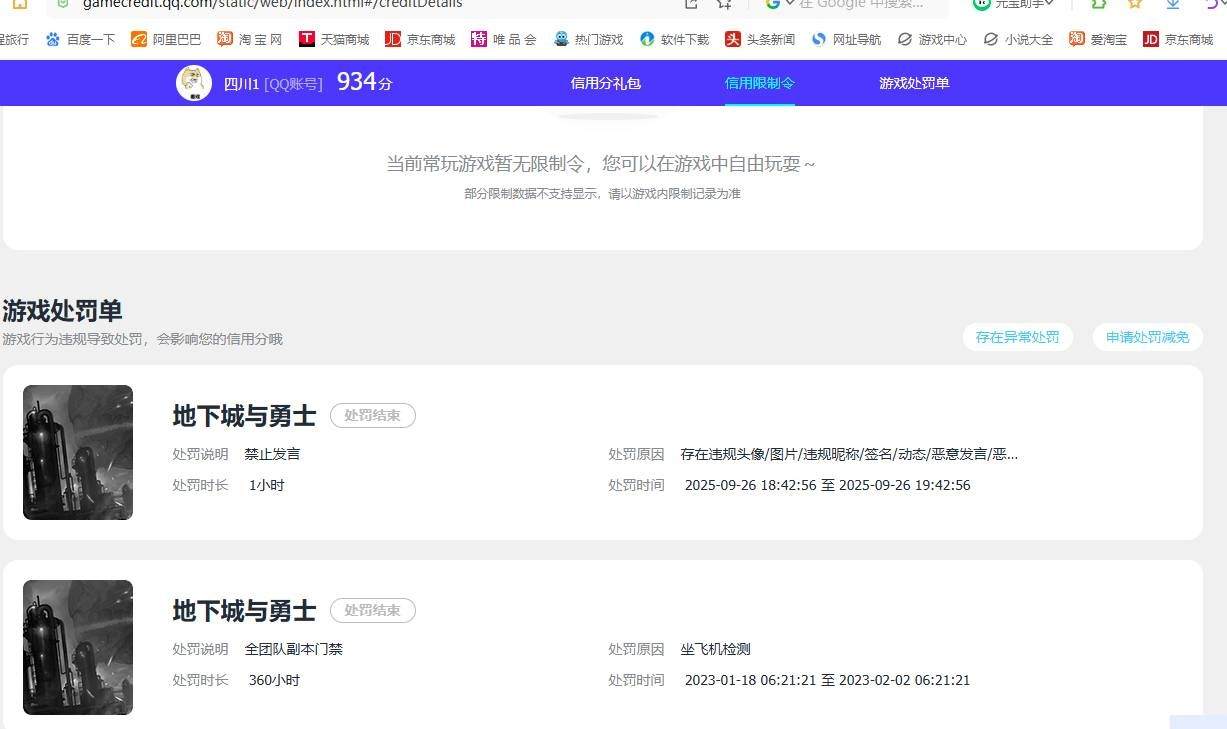Open the 唯品会 bookmark
This screenshot has height=729, width=1227.
coord(504,40)
